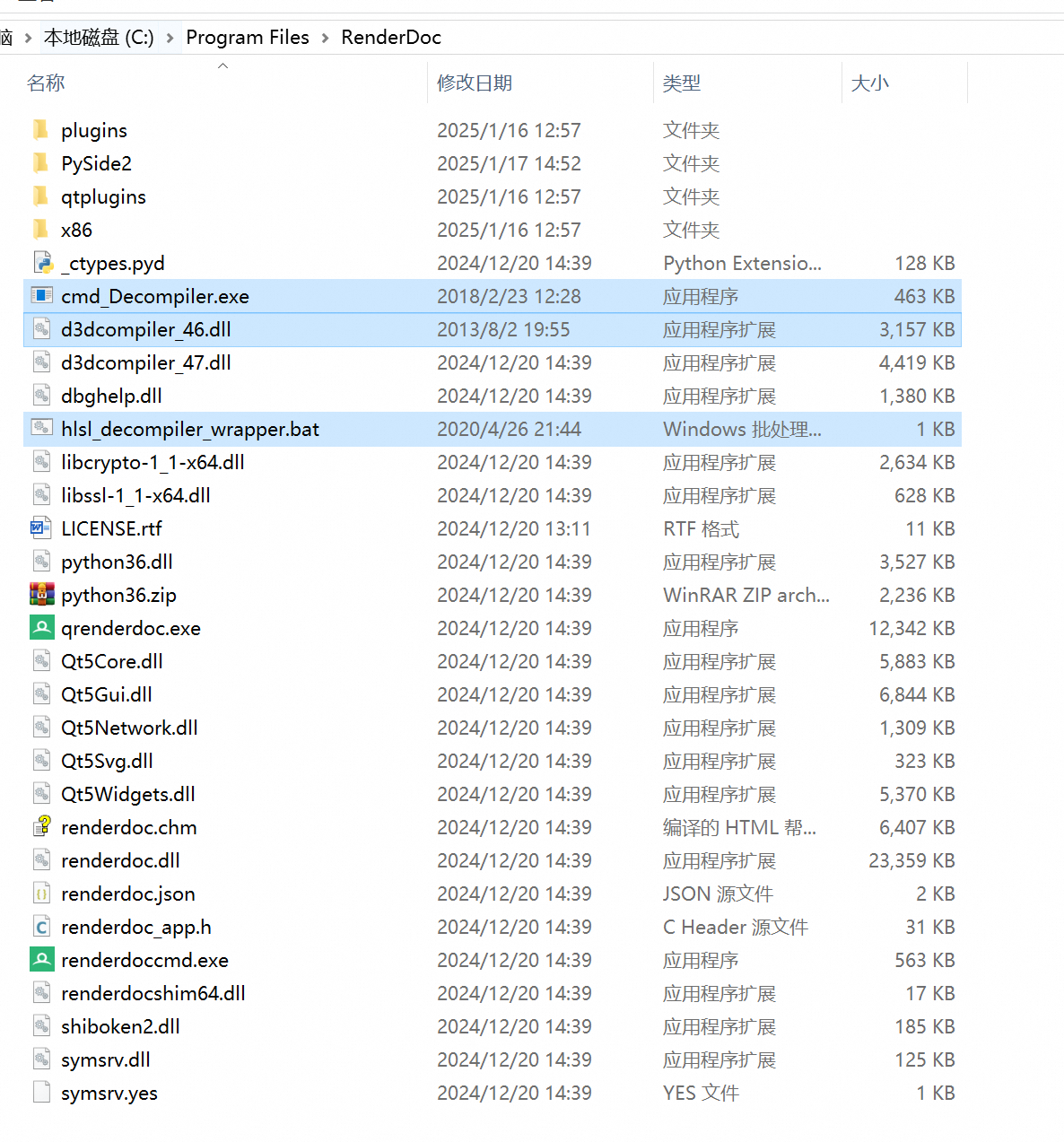Image resolution: width=1064 pixels, height=1142 pixels.
Task: Select the hlsl_decompiler_wrapper.bat file
Action: click(189, 429)
